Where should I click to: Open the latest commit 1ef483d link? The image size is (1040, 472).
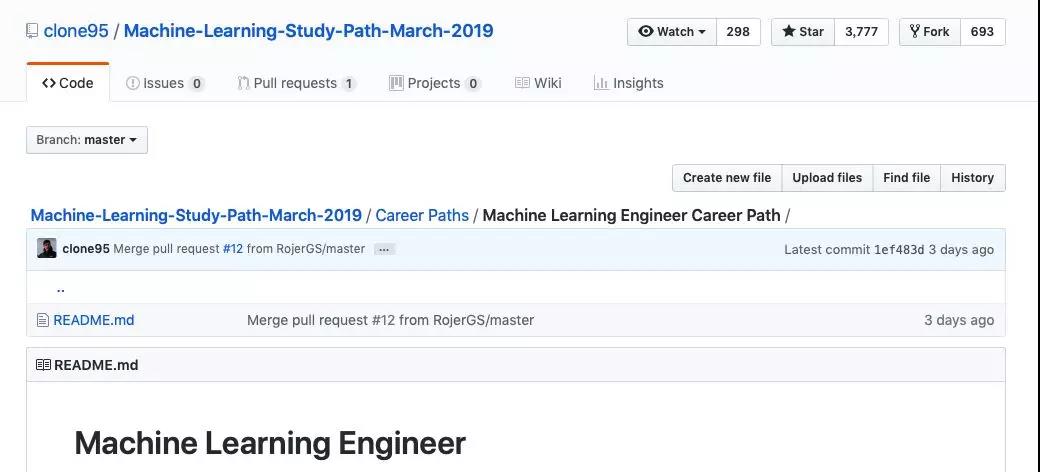pos(899,249)
